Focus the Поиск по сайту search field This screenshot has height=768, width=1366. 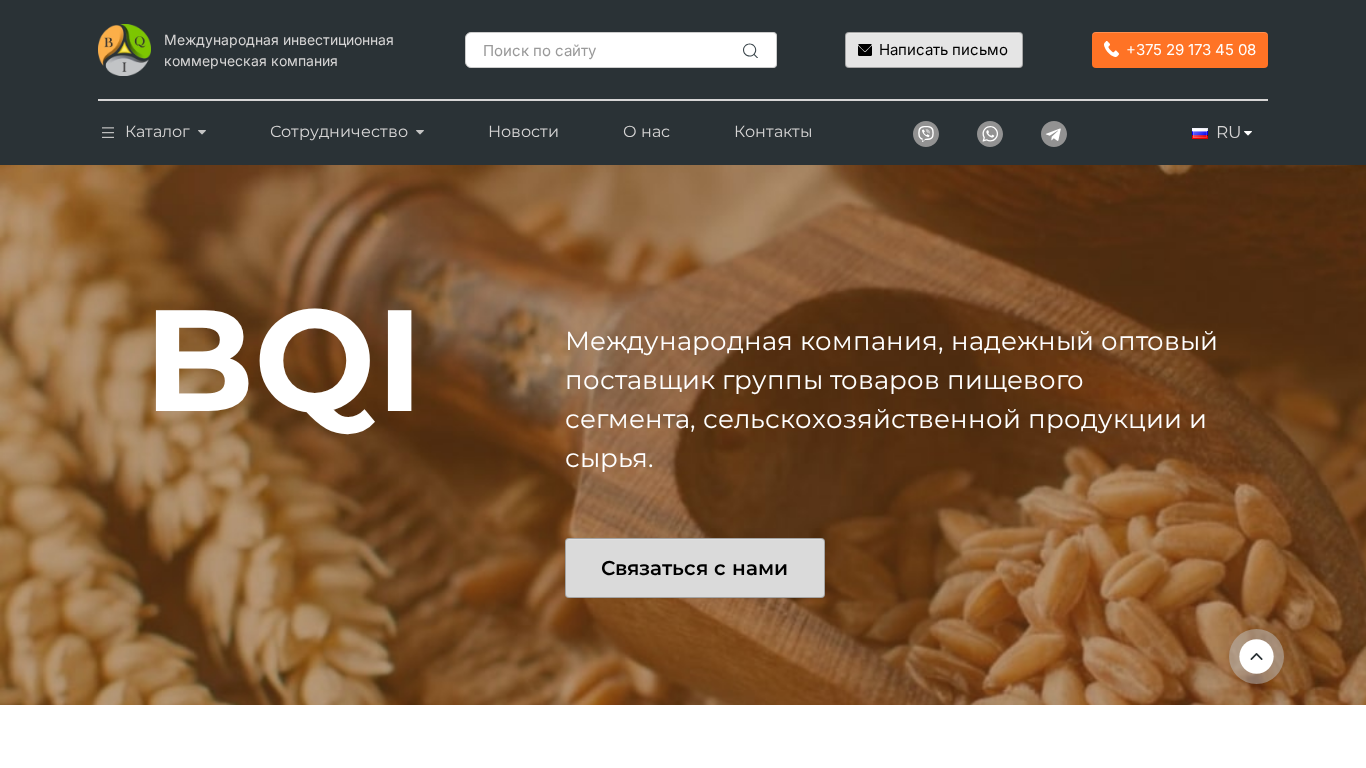coord(621,50)
